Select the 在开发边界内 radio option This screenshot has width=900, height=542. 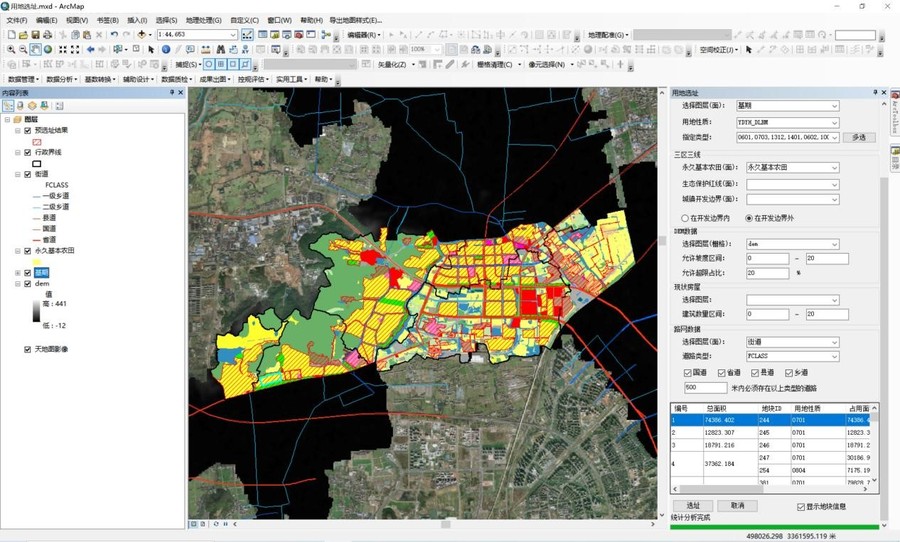pyautogui.click(x=685, y=218)
